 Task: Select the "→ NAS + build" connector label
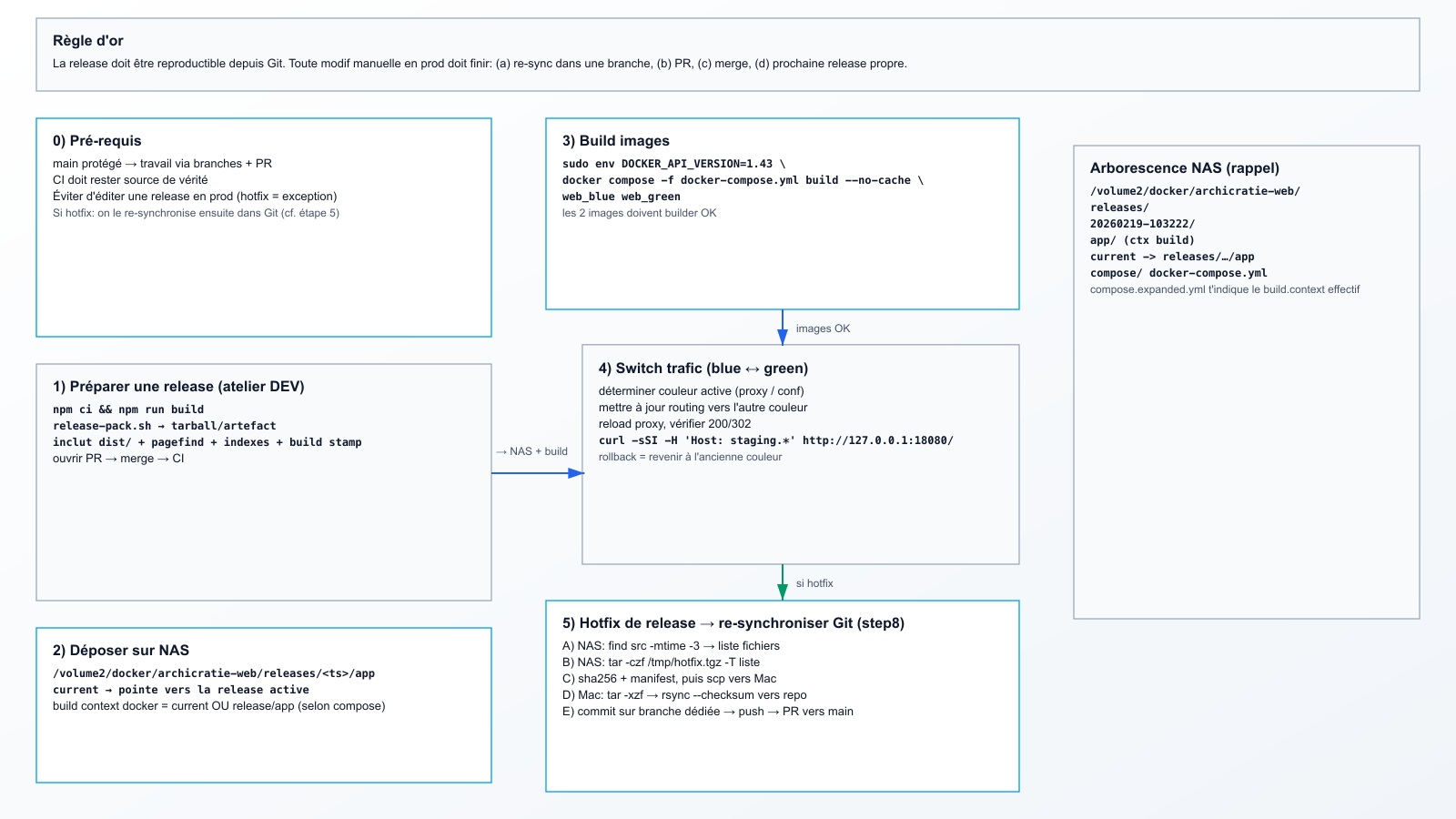(x=531, y=451)
